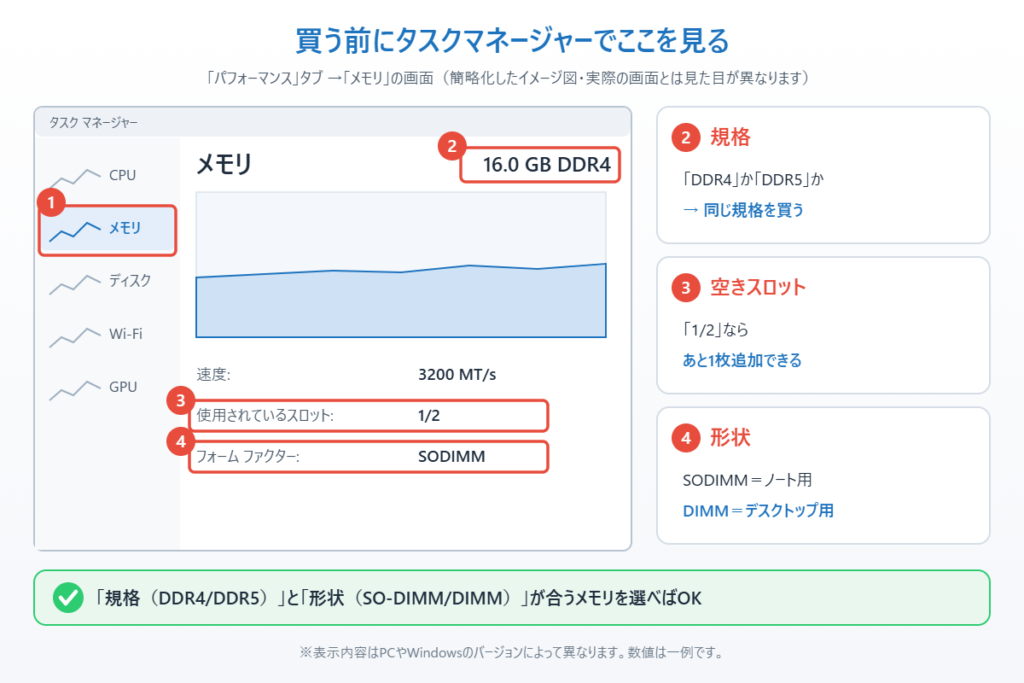Click the 使用されているスロット: label
Viewport: 1024px width, 683px height.
tap(265, 415)
